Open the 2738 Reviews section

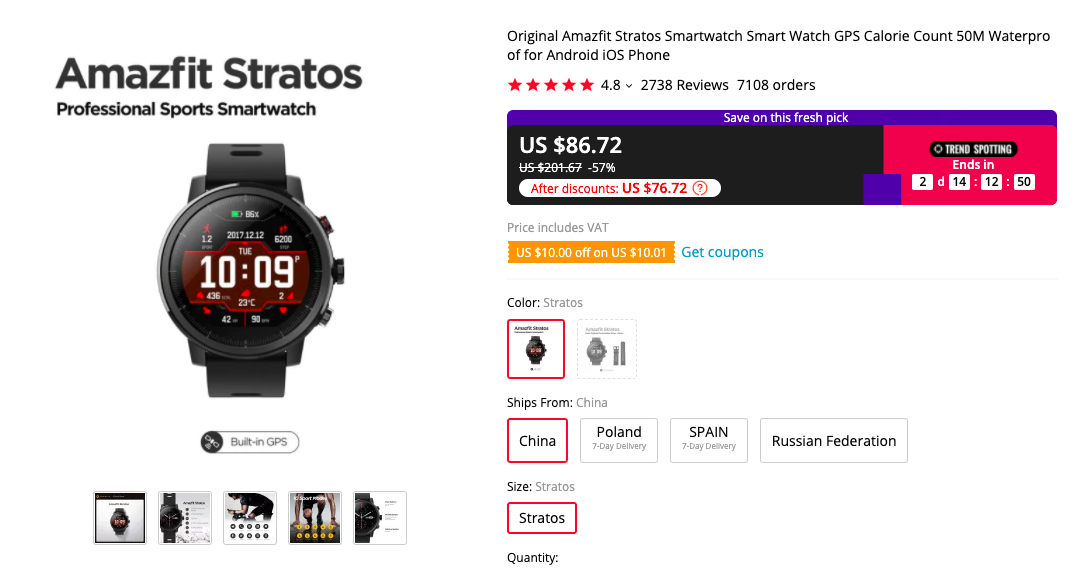pyautogui.click(x=684, y=85)
